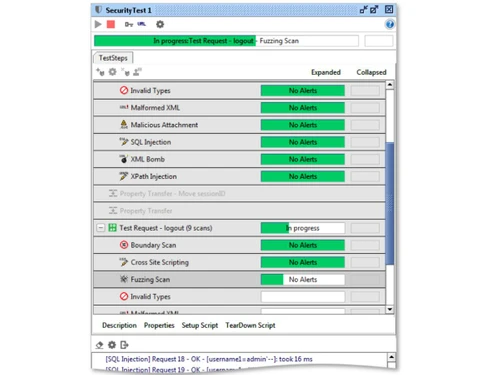Click No Alerts status of SQL Injection
This screenshot has height=375, width=500.
pyautogui.click(x=303, y=142)
